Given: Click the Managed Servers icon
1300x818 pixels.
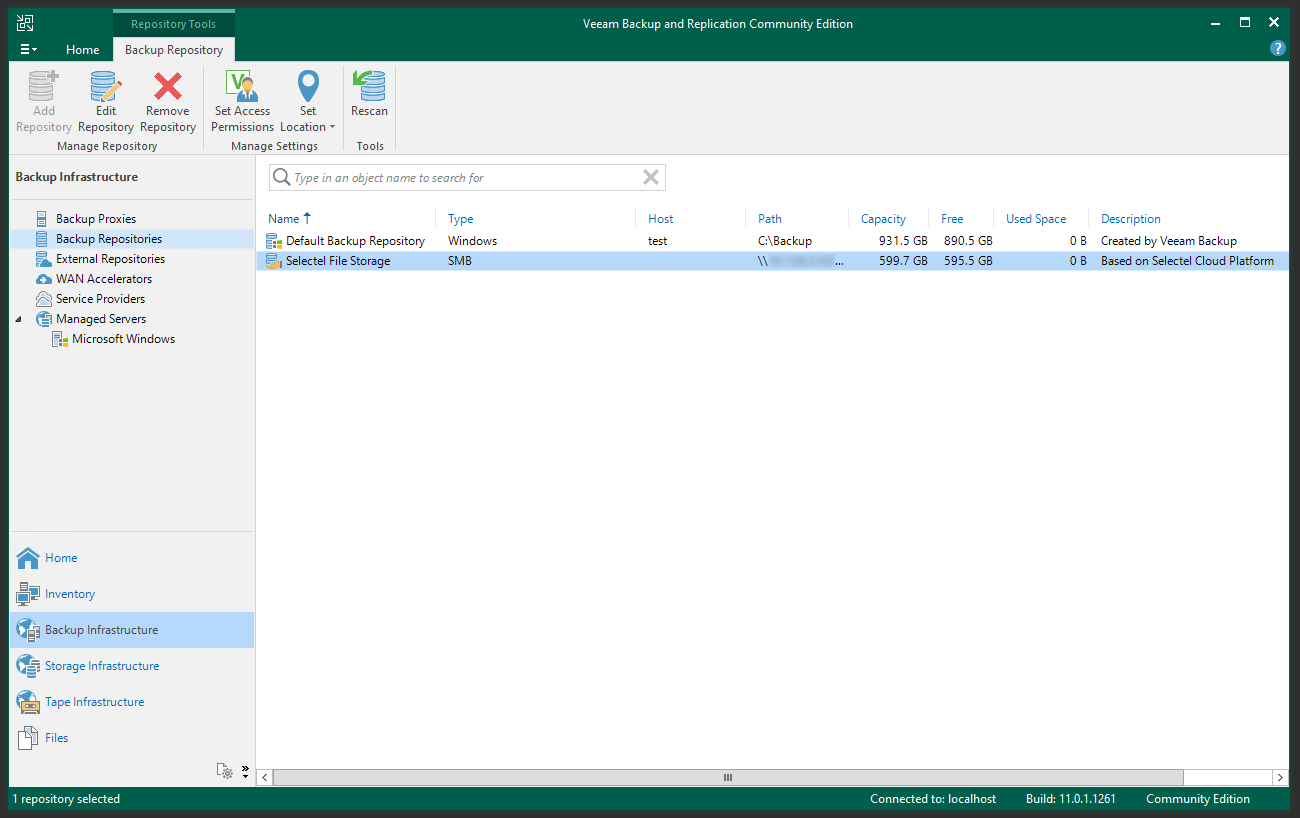Looking at the screenshot, I should 44,319.
